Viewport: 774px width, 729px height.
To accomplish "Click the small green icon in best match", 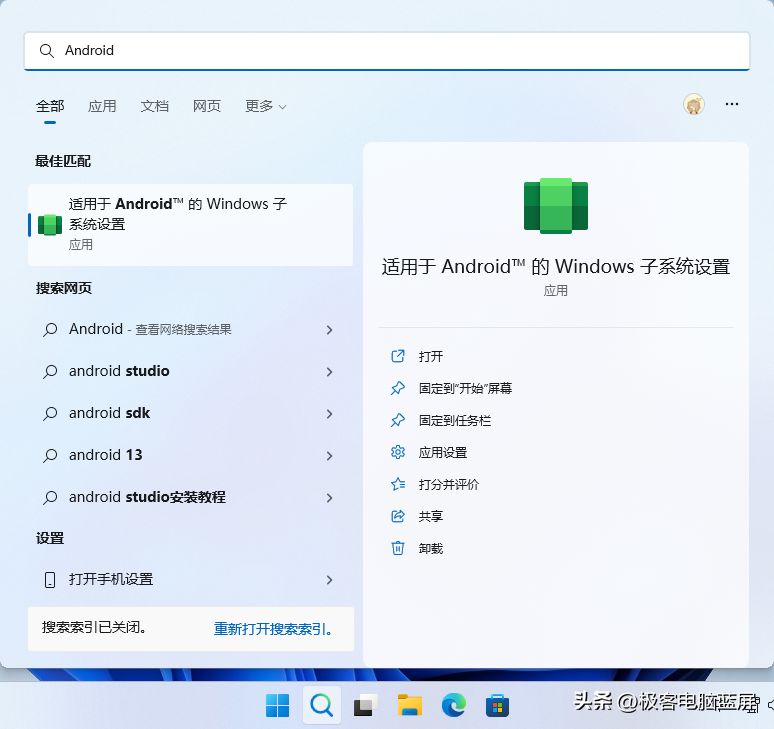I will point(50,225).
